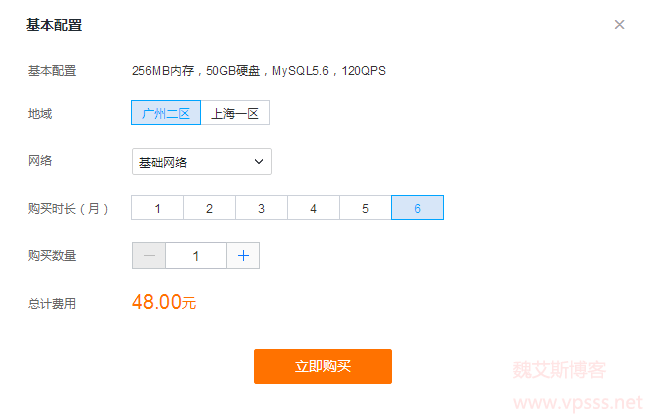The image size is (646, 419).
Task: Increase purchase quantity with the plus icon
Action: [x=243, y=256]
